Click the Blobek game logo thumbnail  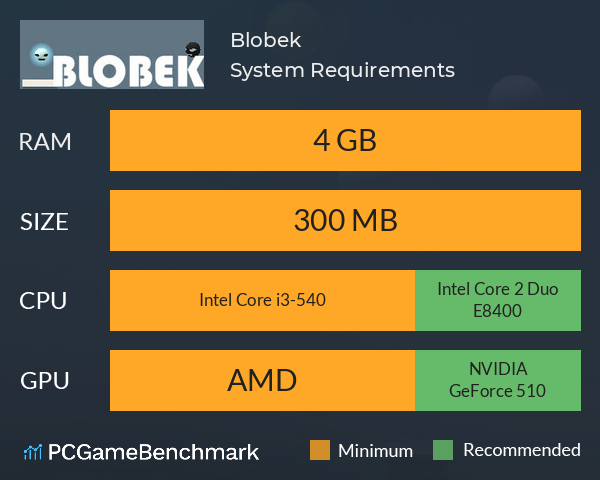coord(112,54)
